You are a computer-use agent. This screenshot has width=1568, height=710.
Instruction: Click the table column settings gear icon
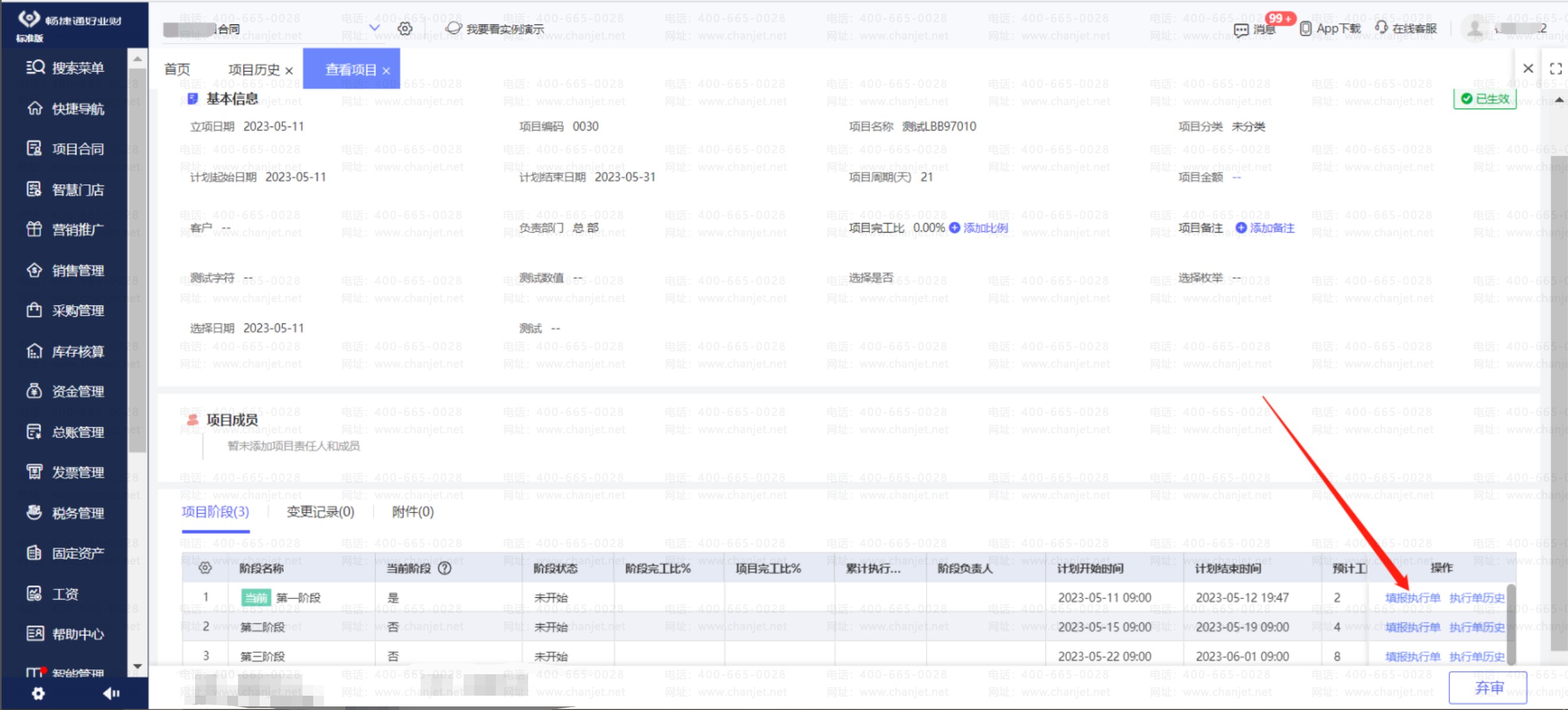[205, 567]
